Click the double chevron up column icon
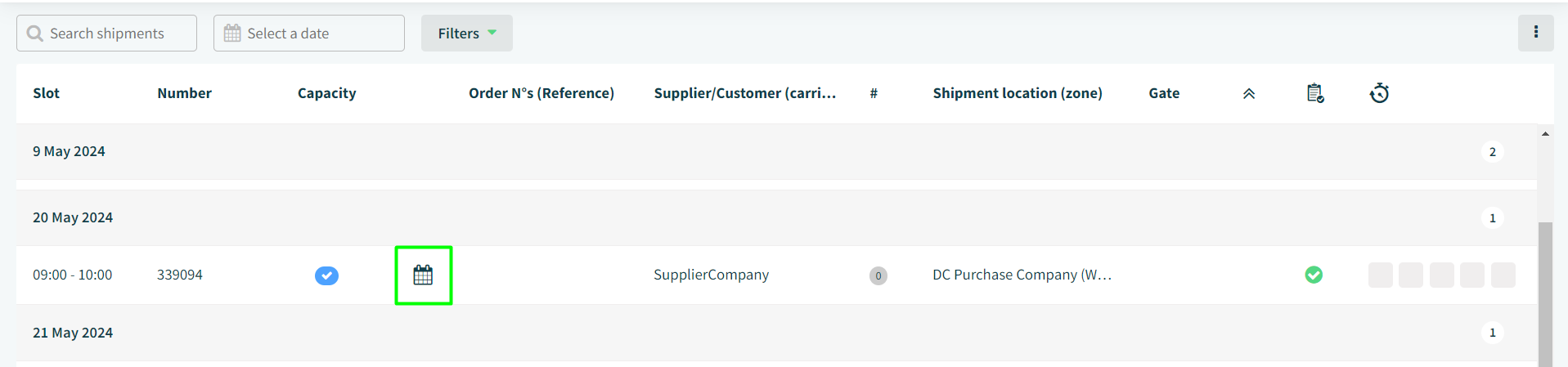The width and height of the screenshot is (1568, 367). [1249, 94]
